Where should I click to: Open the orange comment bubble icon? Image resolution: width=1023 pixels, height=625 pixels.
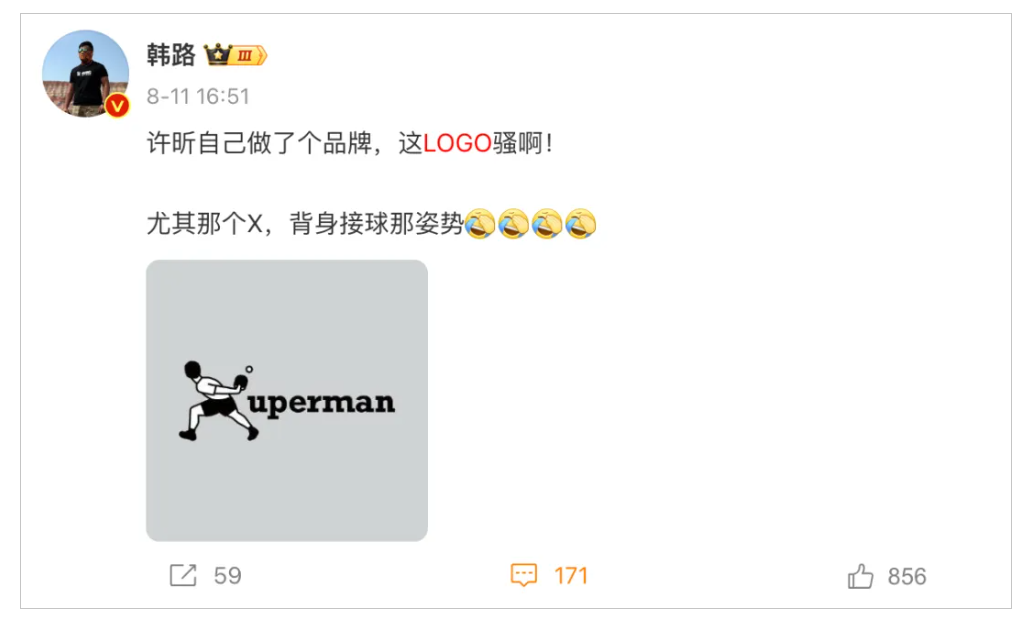[x=524, y=575]
